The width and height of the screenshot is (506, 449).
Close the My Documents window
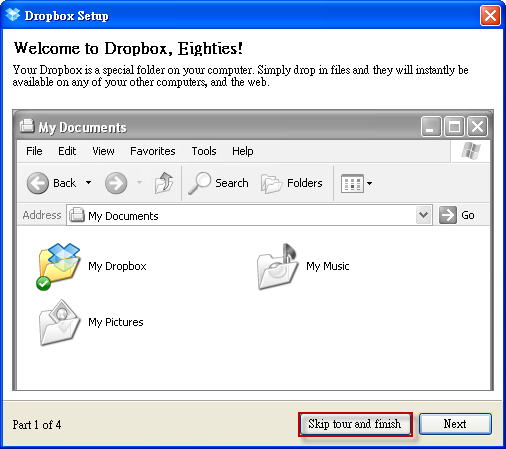pos(477,127)
